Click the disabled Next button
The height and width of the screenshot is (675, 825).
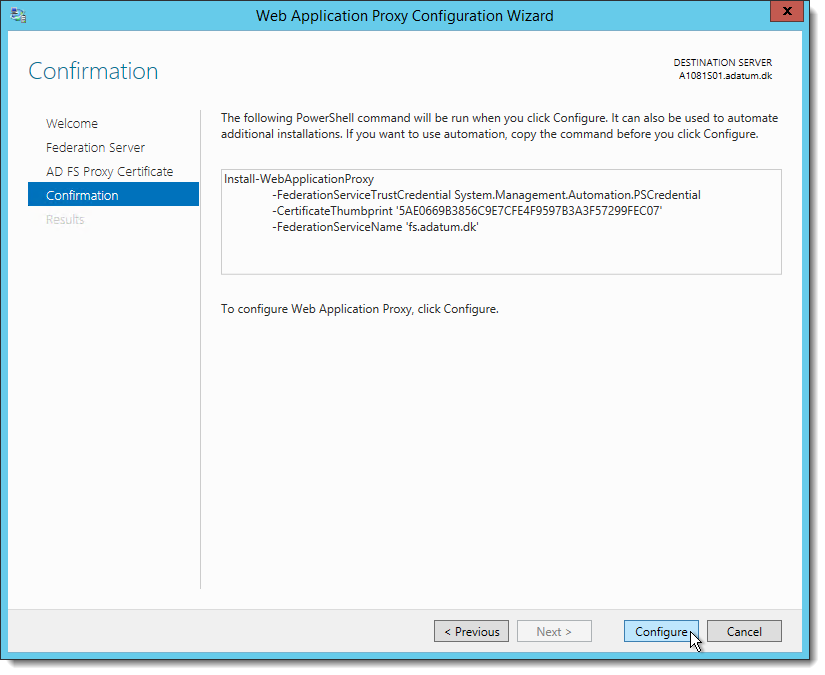pyautogui.click(x=554, y=631)
